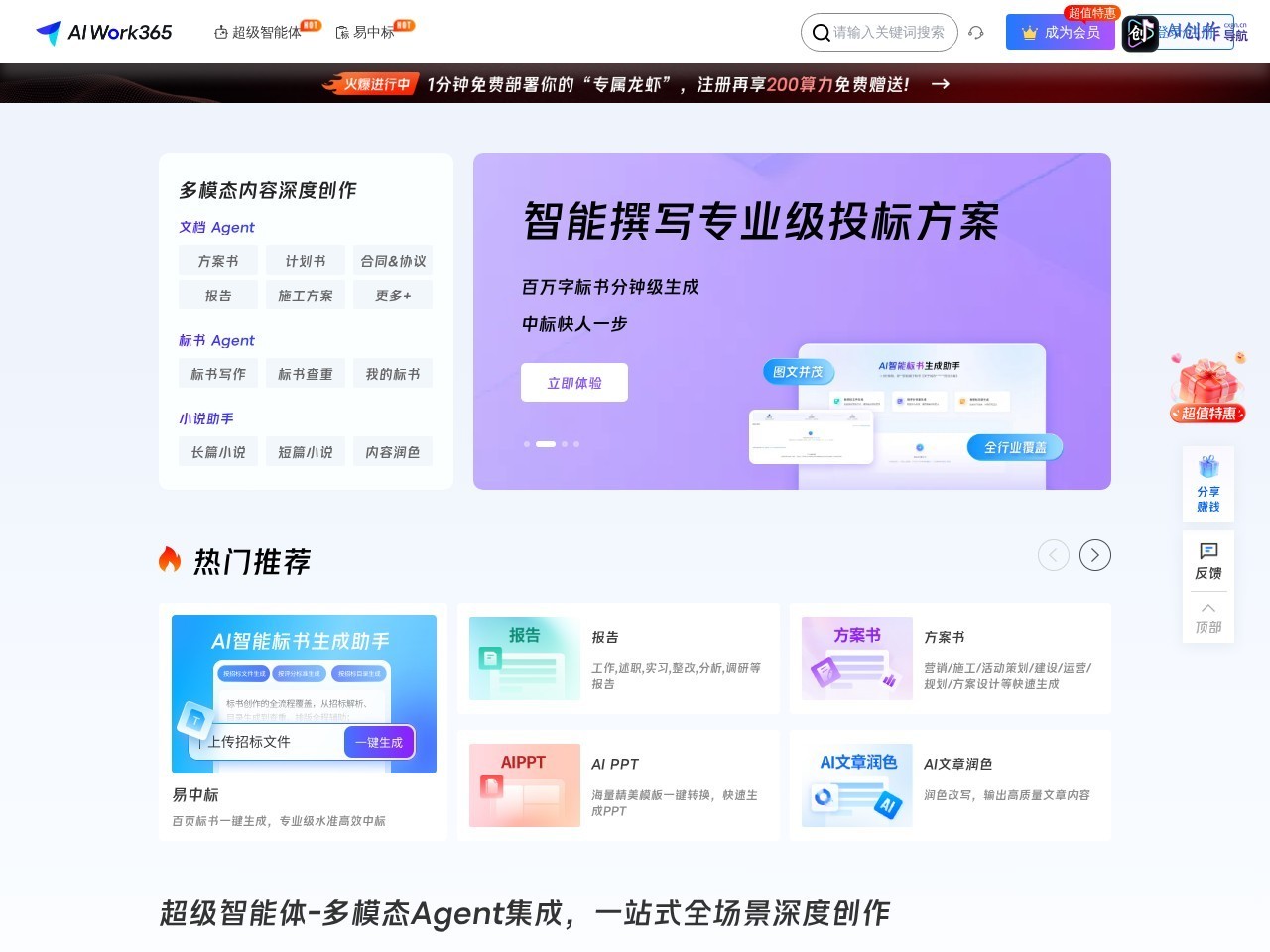1270x952 pixels.
Task: Click the 报告 card thumbnail icon
Action: point(525,658)
